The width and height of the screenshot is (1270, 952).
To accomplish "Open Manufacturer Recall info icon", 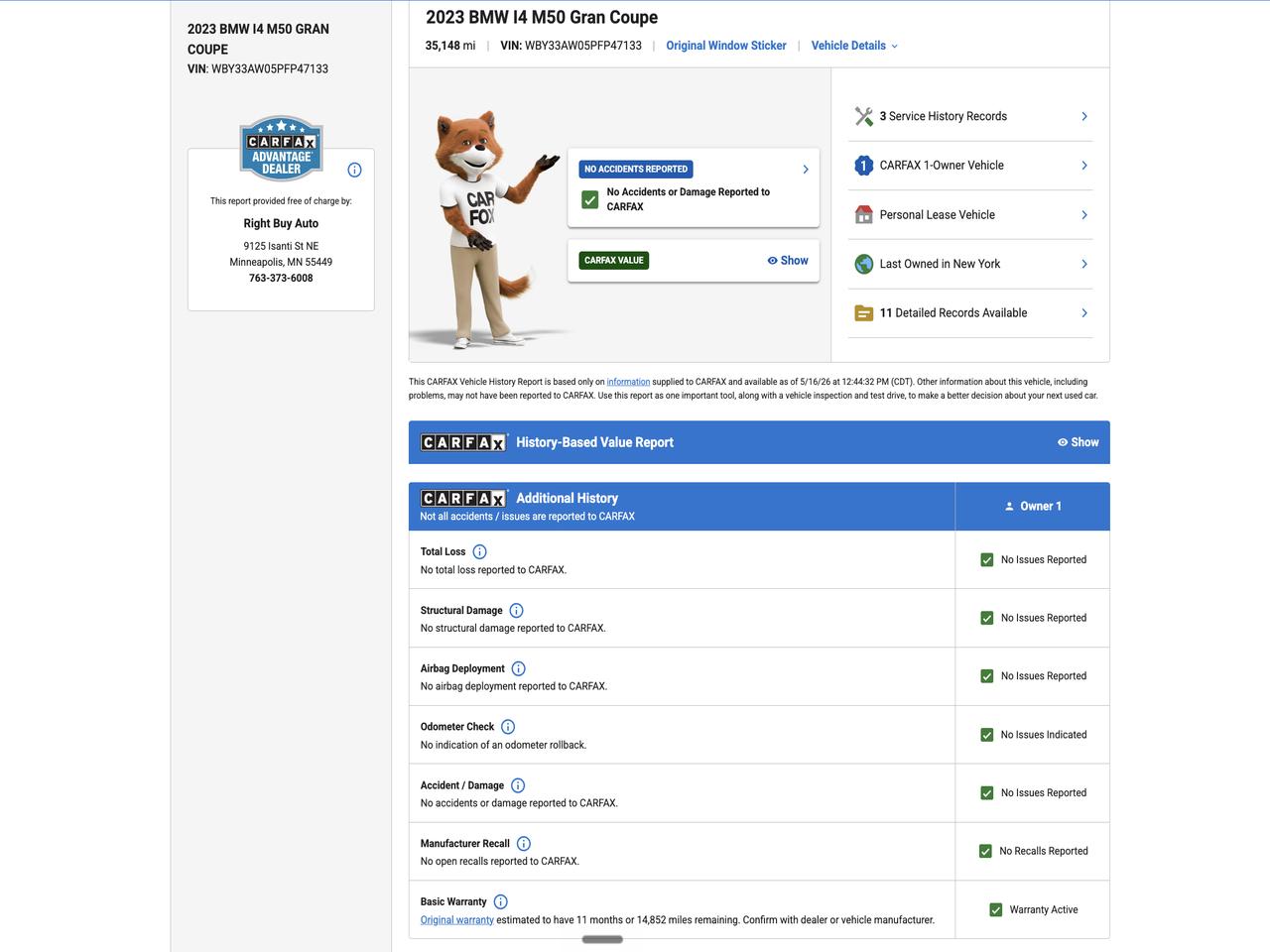I will click(524, 844).
